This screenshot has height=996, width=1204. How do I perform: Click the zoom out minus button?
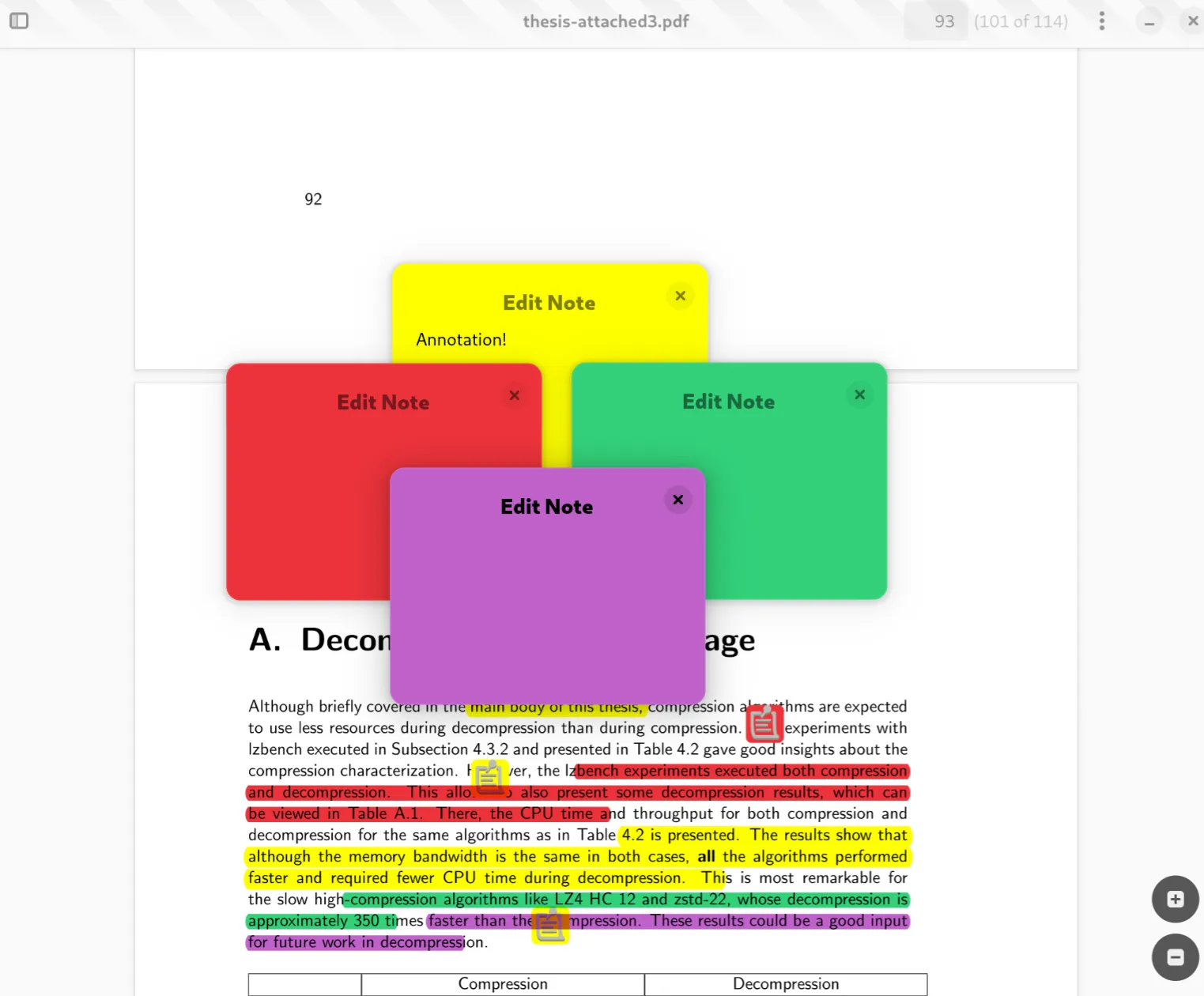(1175, 957)
